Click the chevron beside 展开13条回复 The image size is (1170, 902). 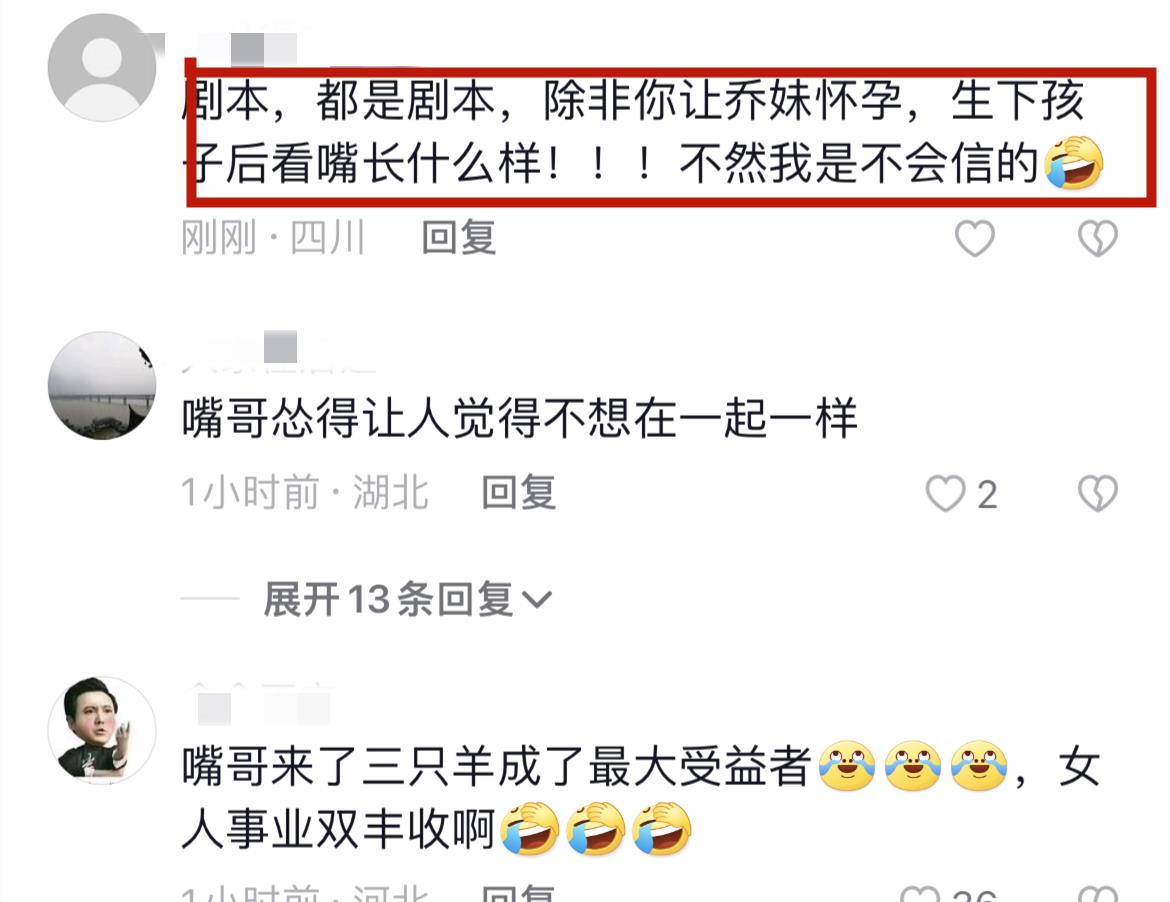coord(536,600)
